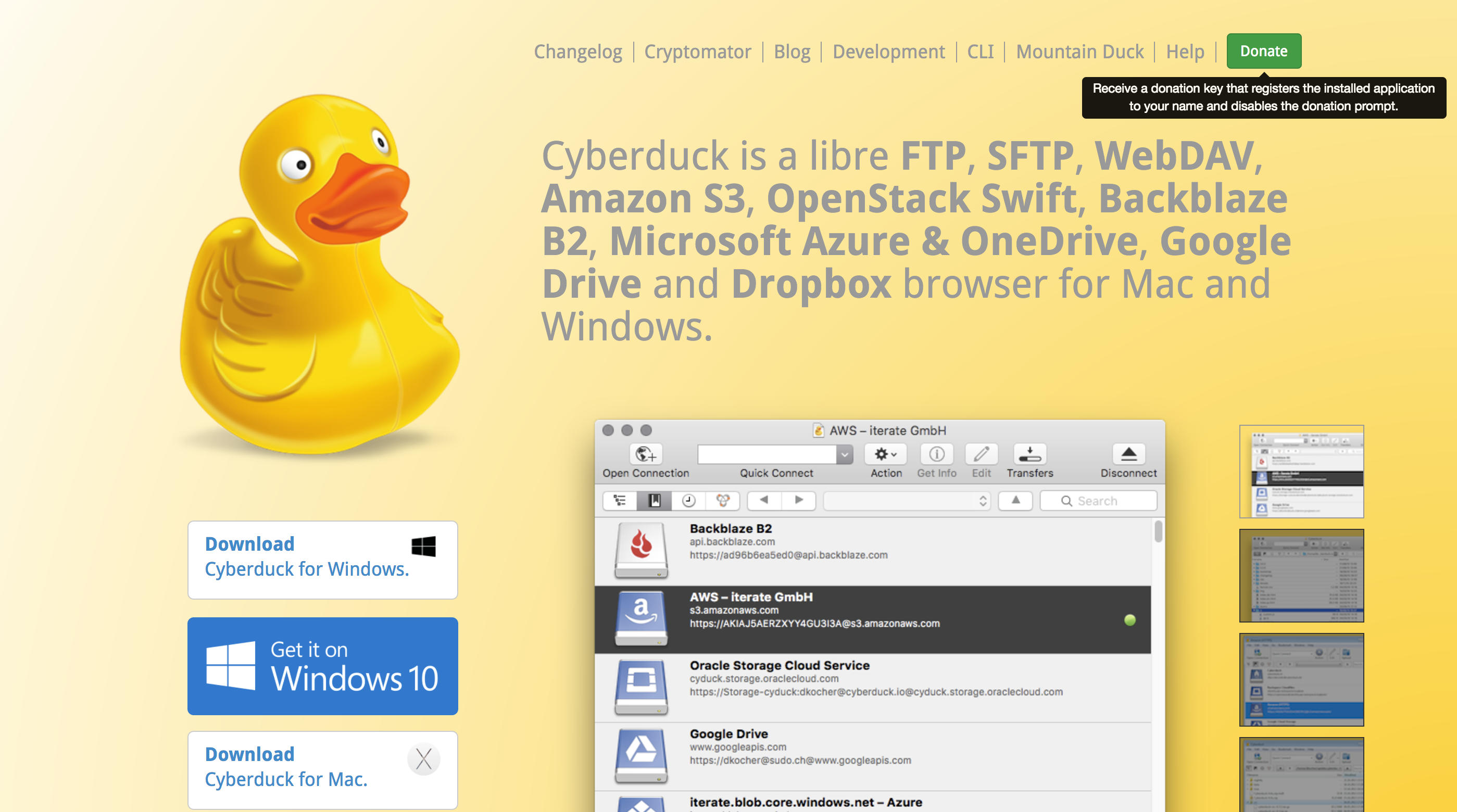Toggle the bookmarks view button

655,501
